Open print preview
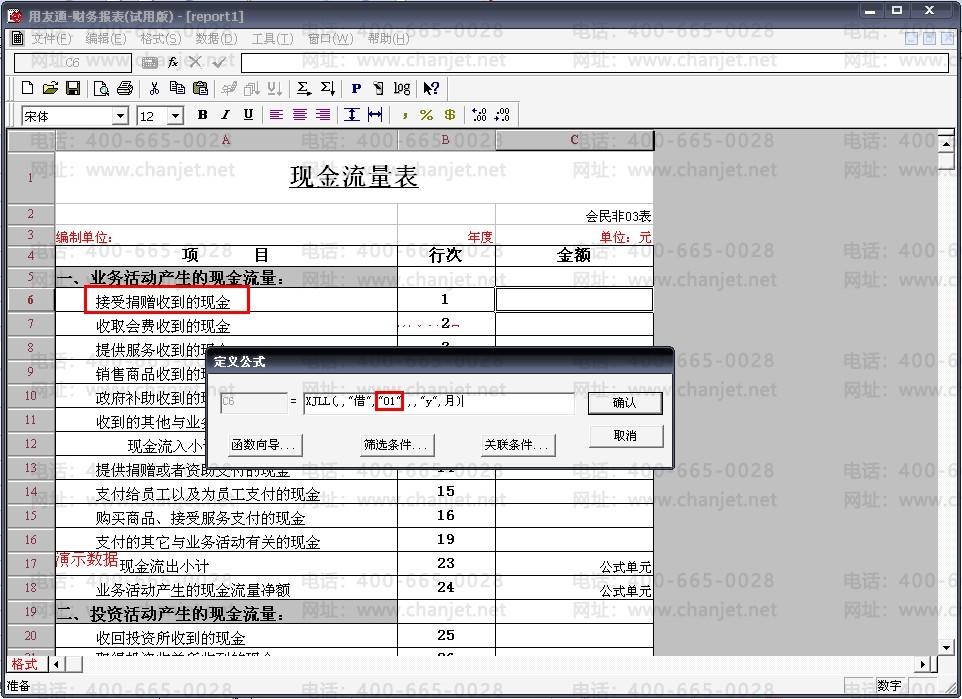 coord(101,88)
